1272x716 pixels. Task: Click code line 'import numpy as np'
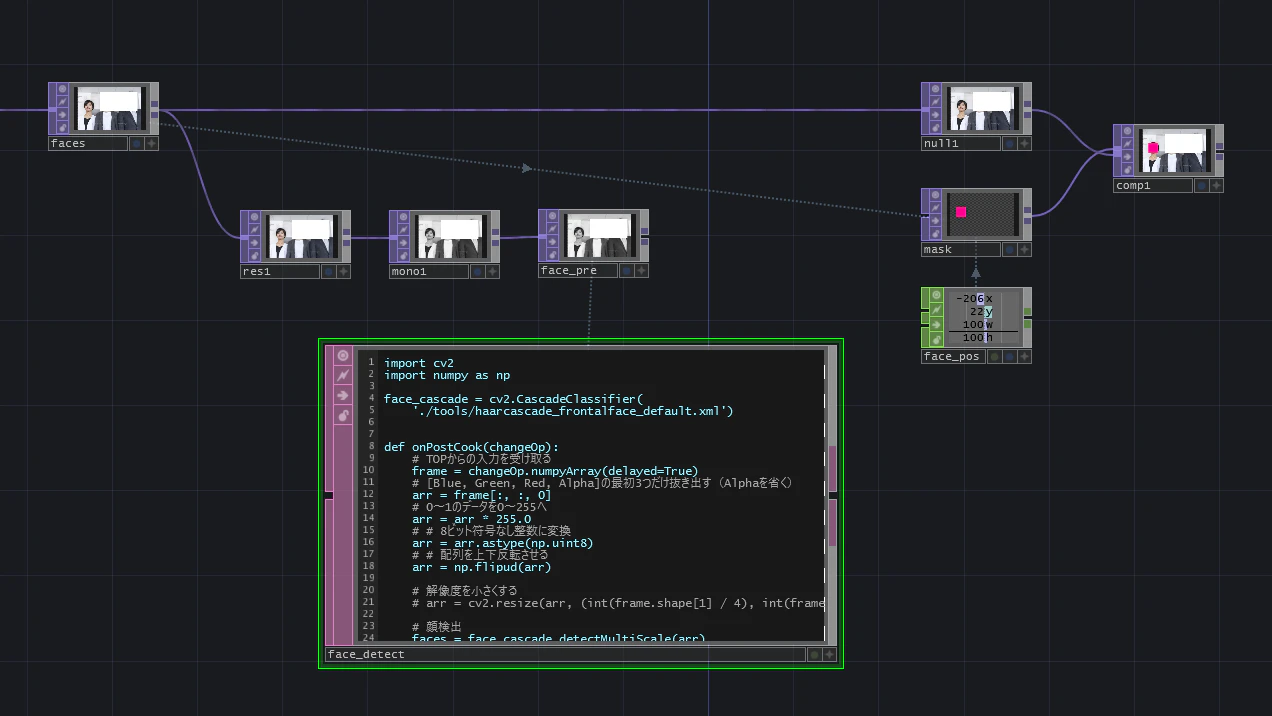446,375
